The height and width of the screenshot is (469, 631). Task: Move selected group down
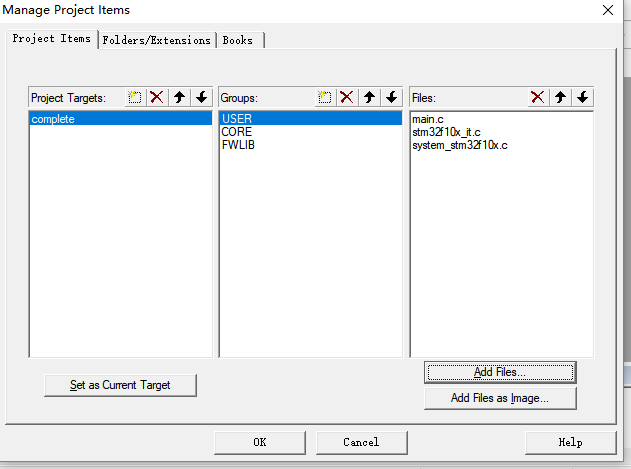point(392,97)
